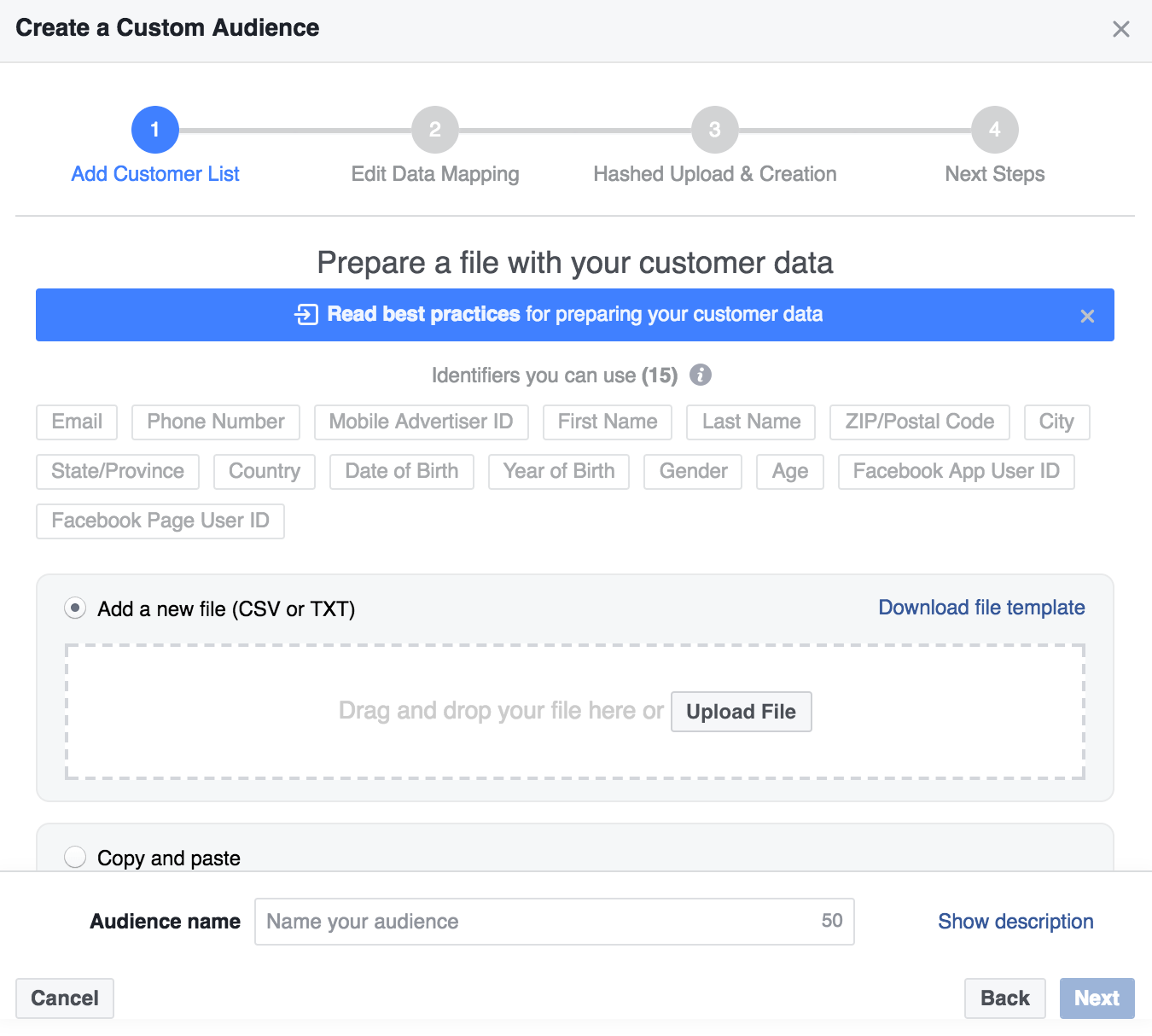
Task: Click the 50 character counter
Action: [832, 921]
